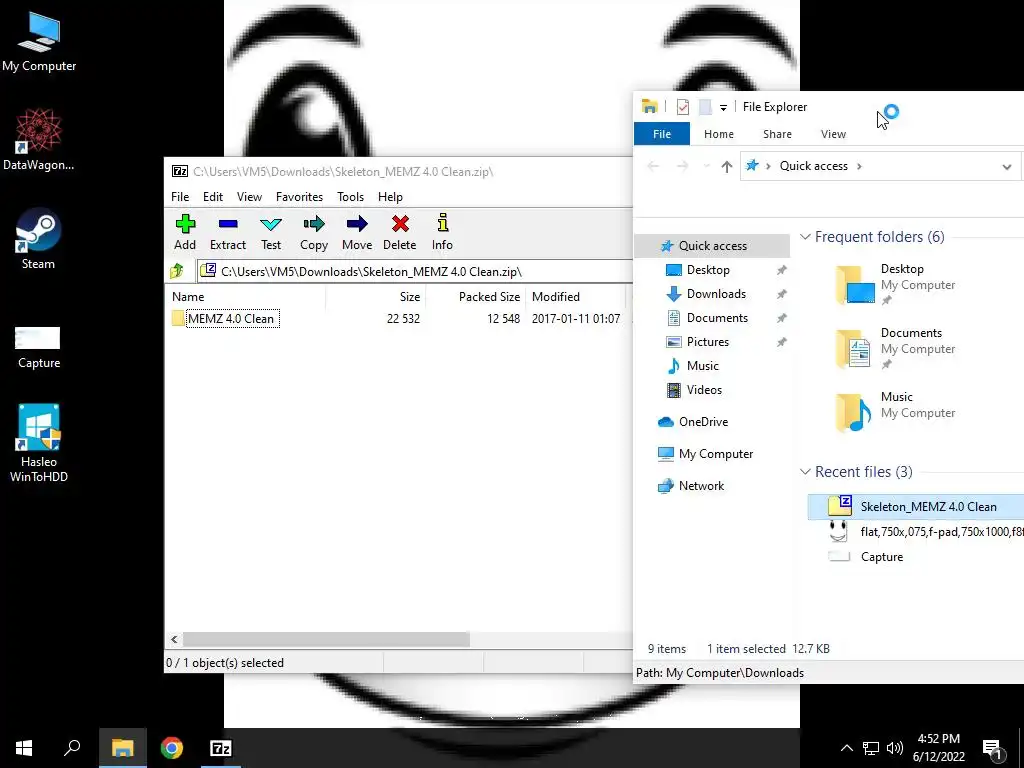Open the 7-Zip File menu

(180, 197)
